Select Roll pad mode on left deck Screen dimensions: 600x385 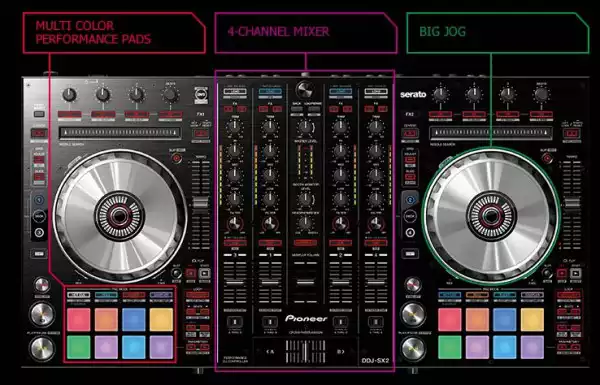(106, 295)
